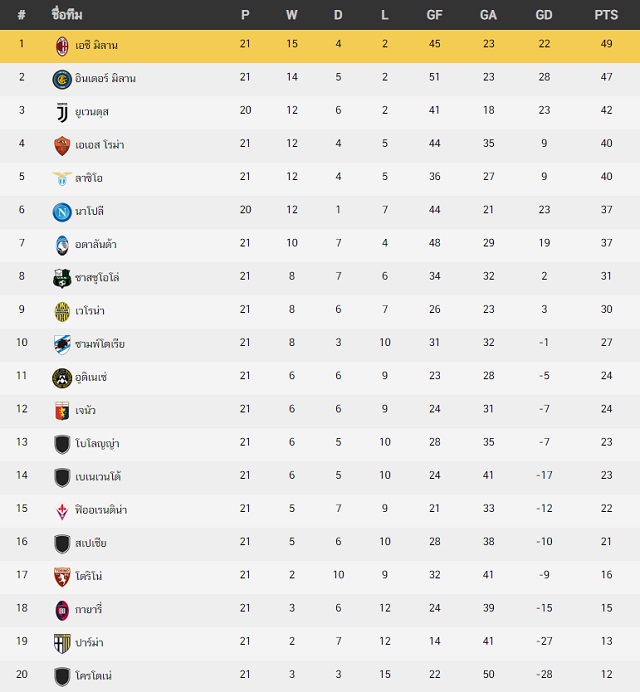Click the Atalanta club crest
This screenshot has height=692, width=640.
(62, 245)
